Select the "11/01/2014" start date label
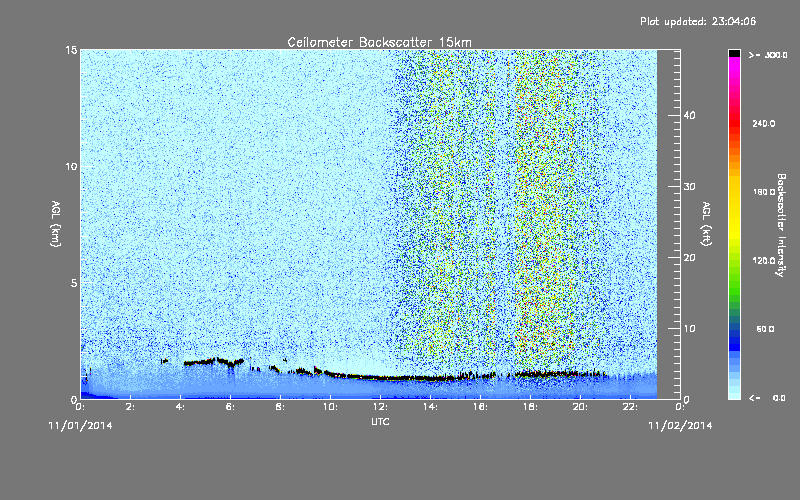 click(81, 426)
